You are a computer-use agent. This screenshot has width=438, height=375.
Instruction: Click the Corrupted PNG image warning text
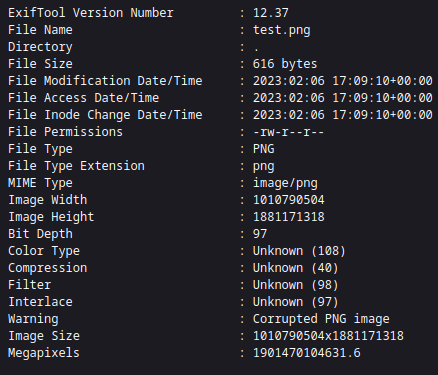321,319
